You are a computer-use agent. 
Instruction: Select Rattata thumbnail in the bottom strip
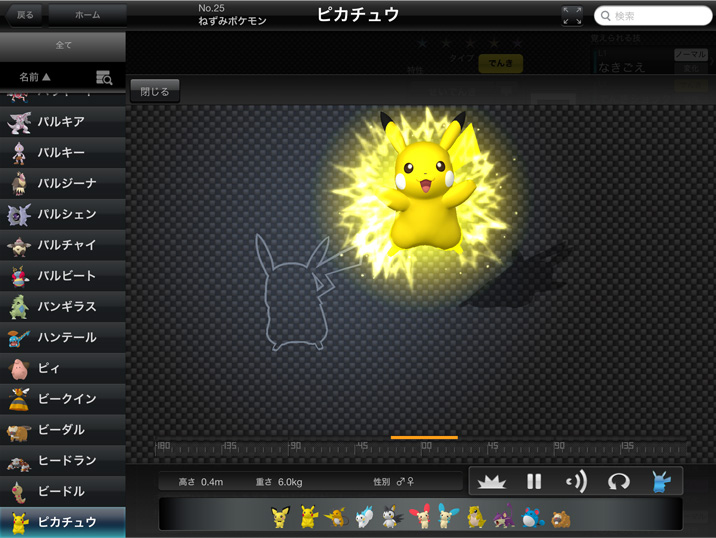click(x=504, y=517)
